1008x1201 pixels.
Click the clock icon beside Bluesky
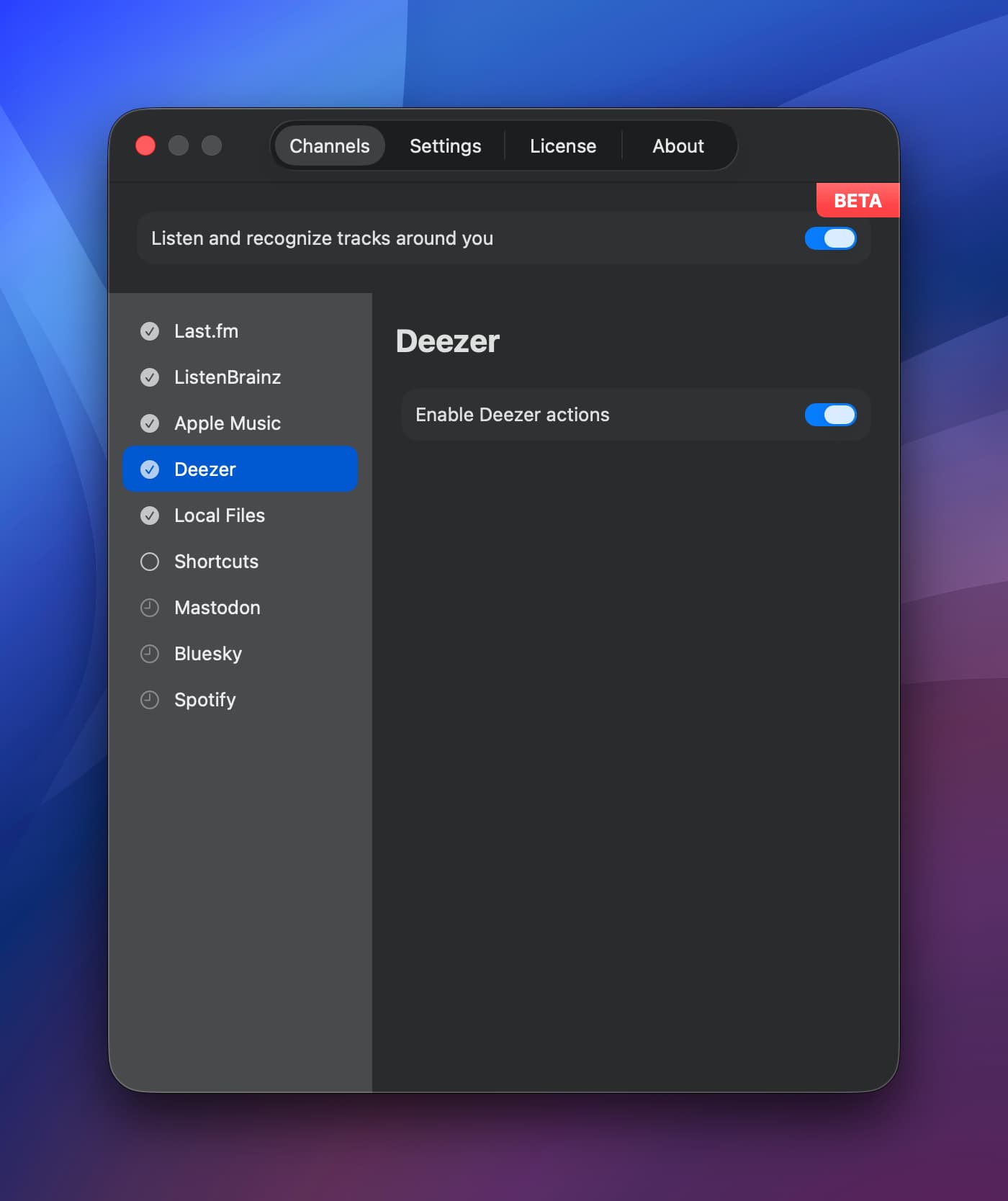coord(150,654)
